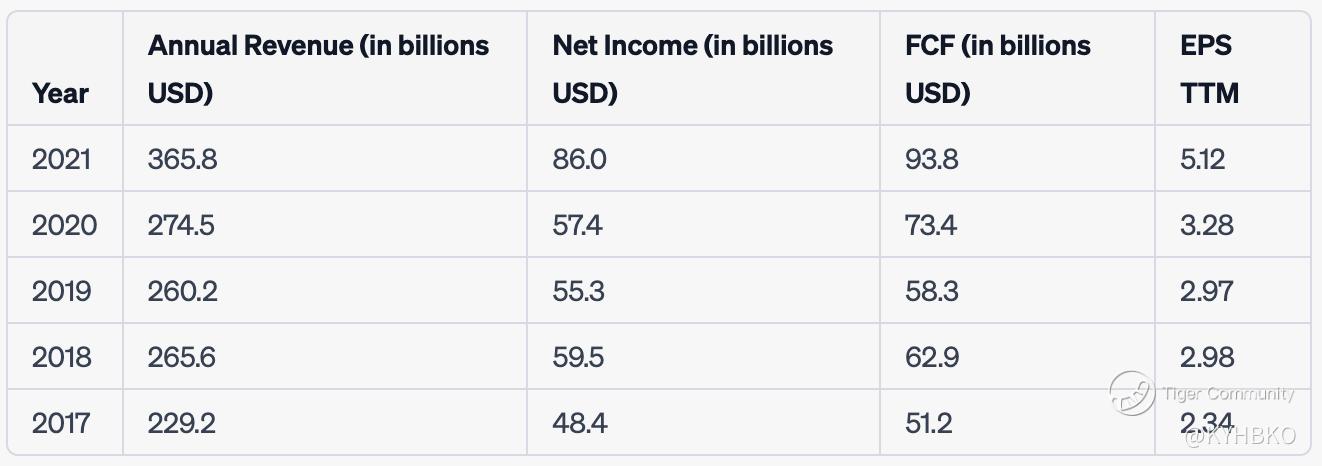Viewport: 1322px width, 466px height.
Task: Select the EPS TTM column header
Action: (x=1210, y=69)
